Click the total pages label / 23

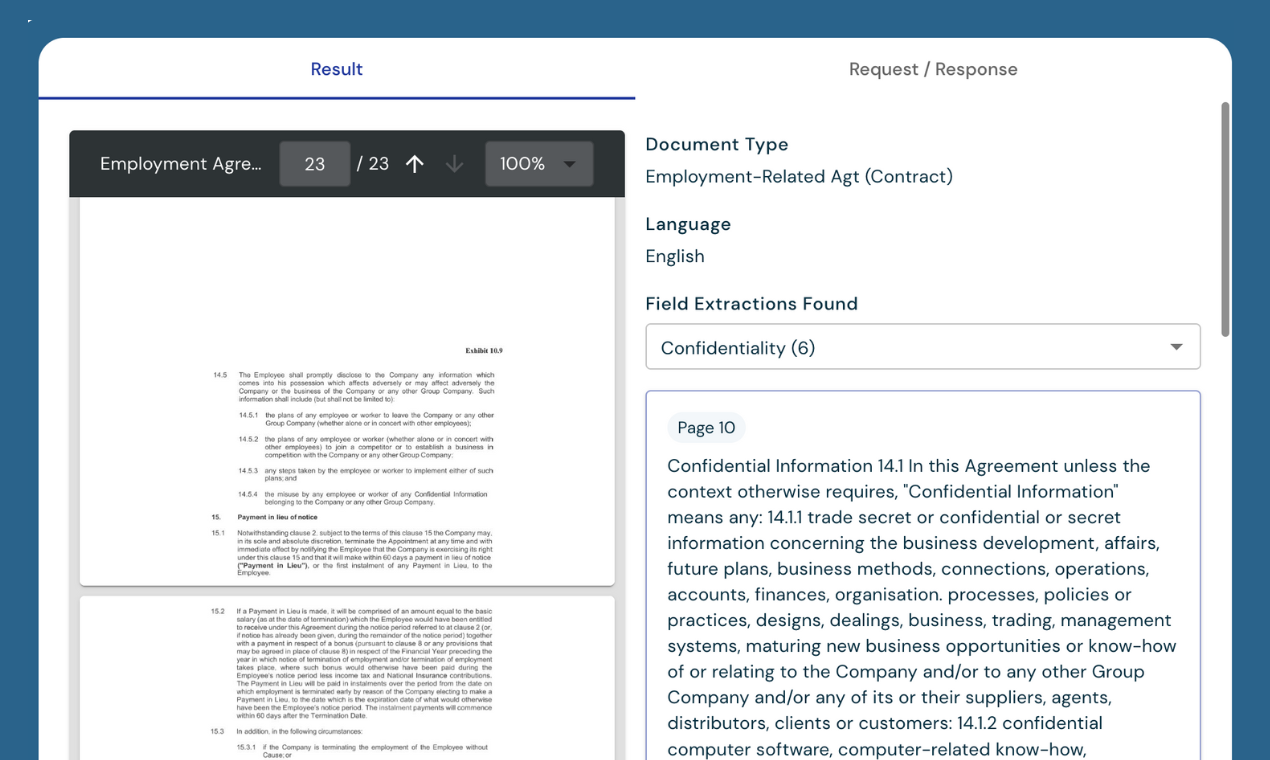pyautogui.click(x=373, y=164)
